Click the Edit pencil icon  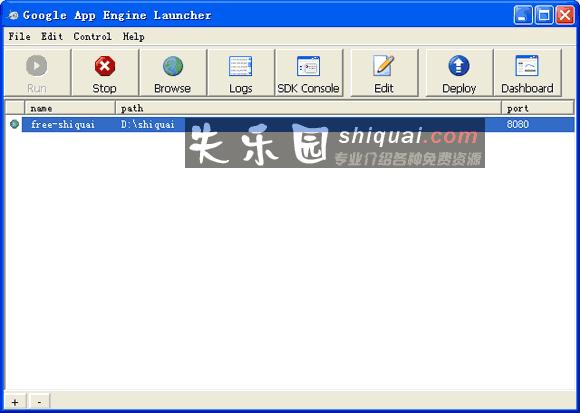(x=384, y=66)
